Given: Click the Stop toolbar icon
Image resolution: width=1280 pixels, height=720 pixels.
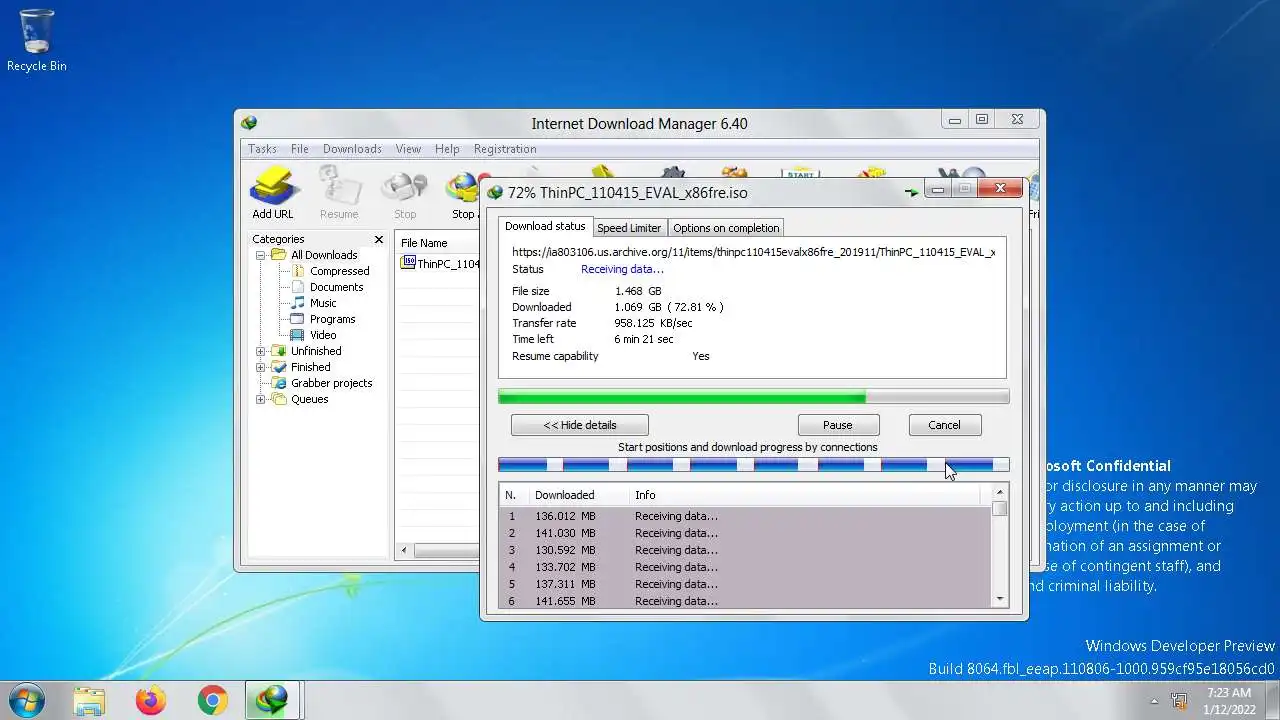Looking at the screenshot, I should point(405,193).
